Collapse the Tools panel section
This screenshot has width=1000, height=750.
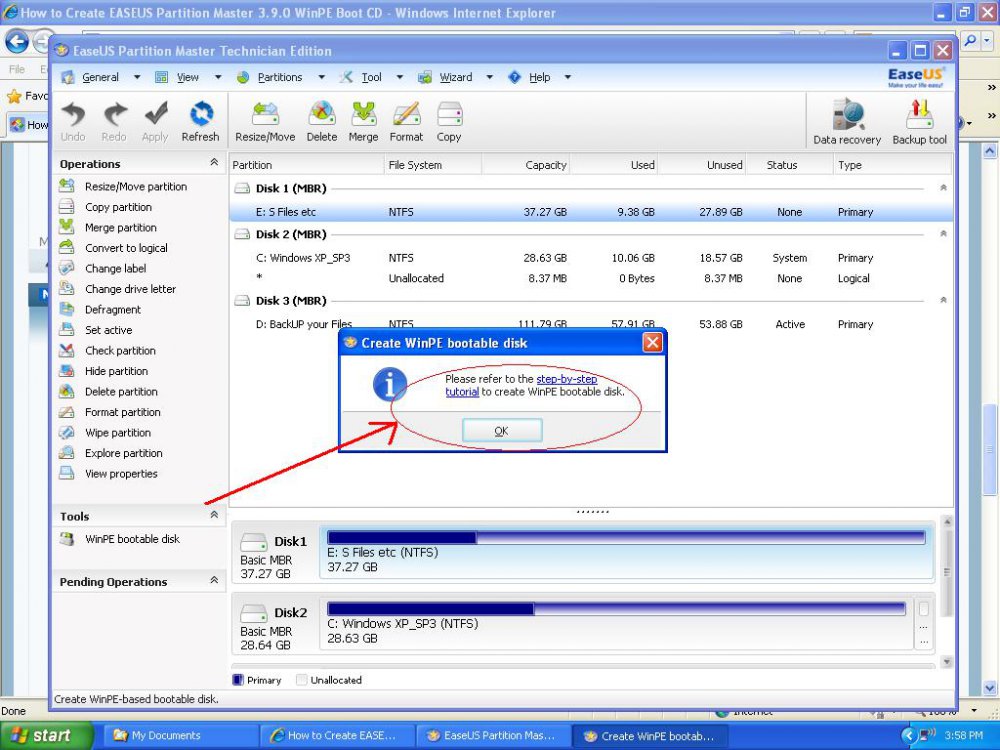point(214,515)
